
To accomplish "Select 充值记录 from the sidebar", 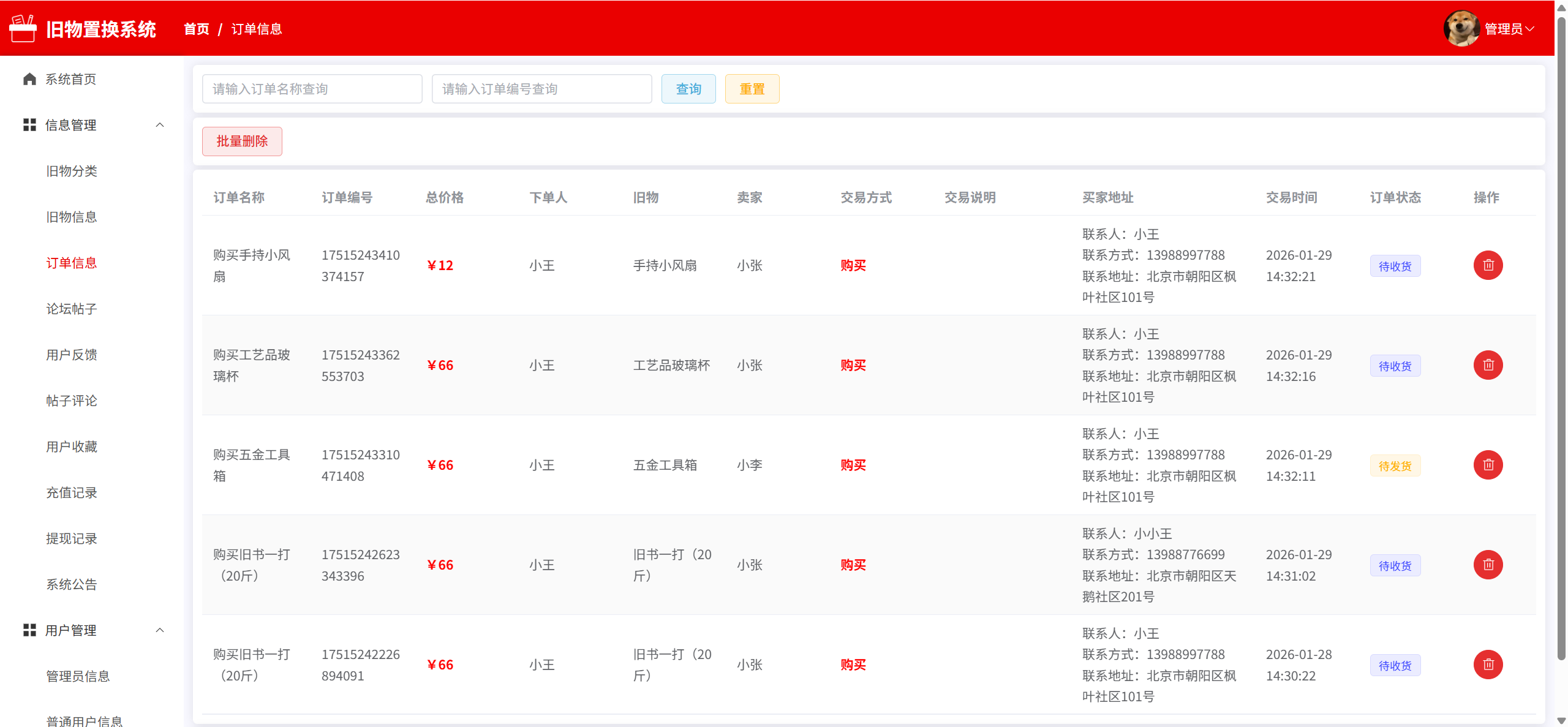I will (x=72, y=492).
